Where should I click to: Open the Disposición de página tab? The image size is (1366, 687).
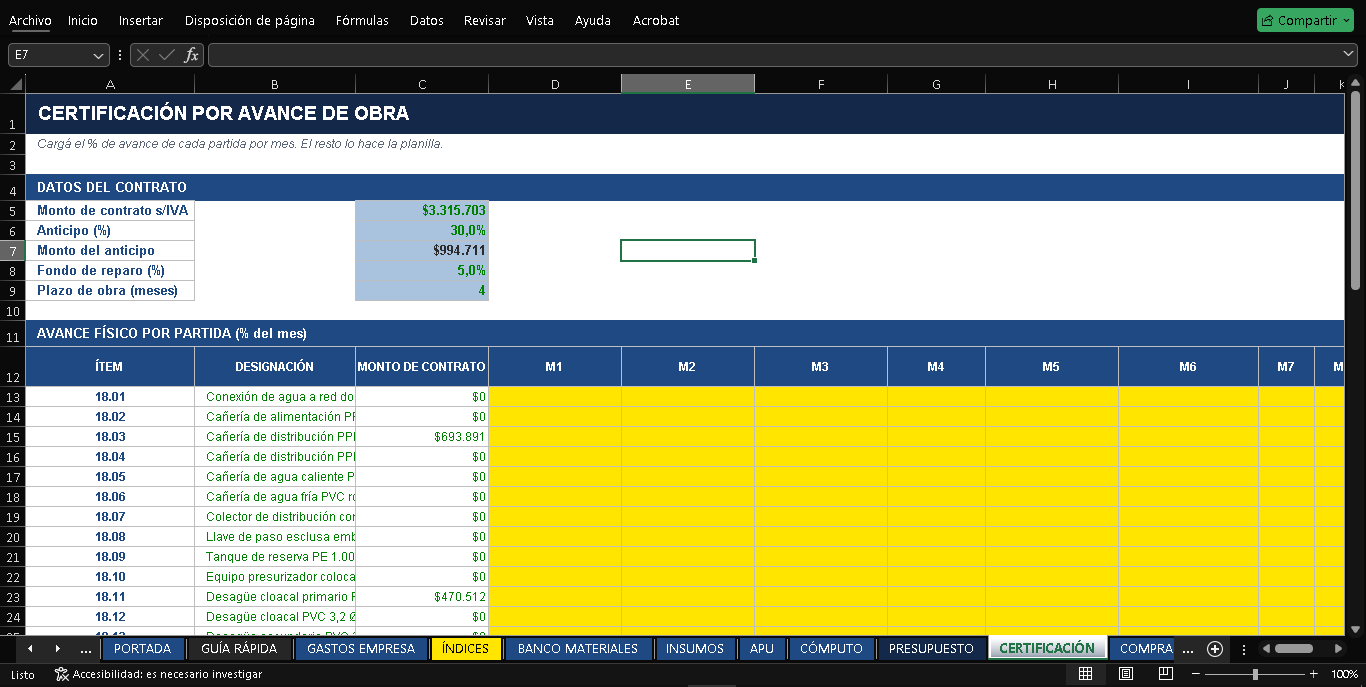click(250, 20)
